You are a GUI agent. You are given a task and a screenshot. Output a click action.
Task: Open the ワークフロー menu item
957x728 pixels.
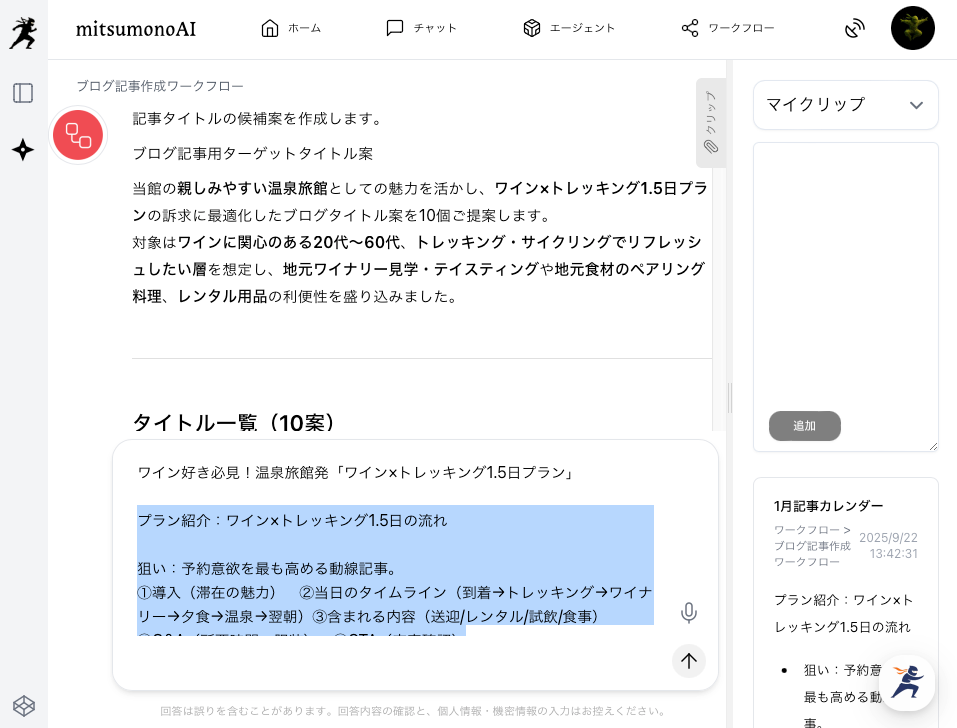tap(727, 28)
